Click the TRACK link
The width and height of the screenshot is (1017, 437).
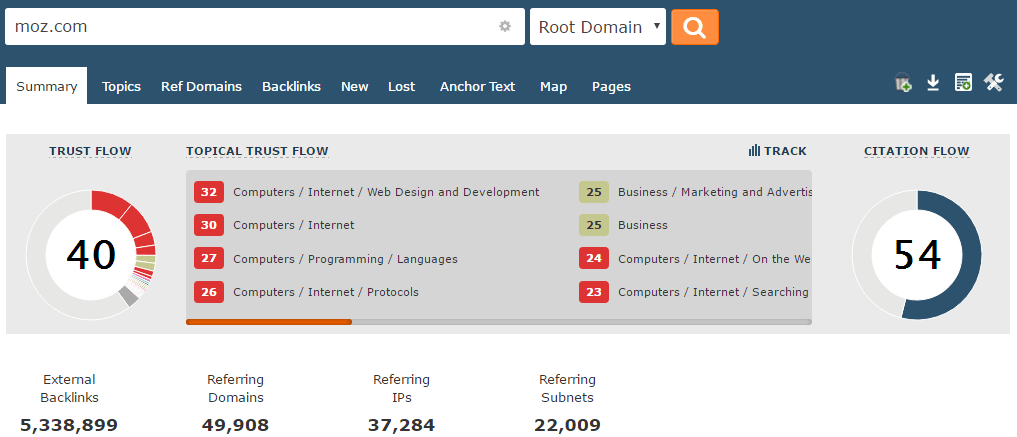coord(785,151)
